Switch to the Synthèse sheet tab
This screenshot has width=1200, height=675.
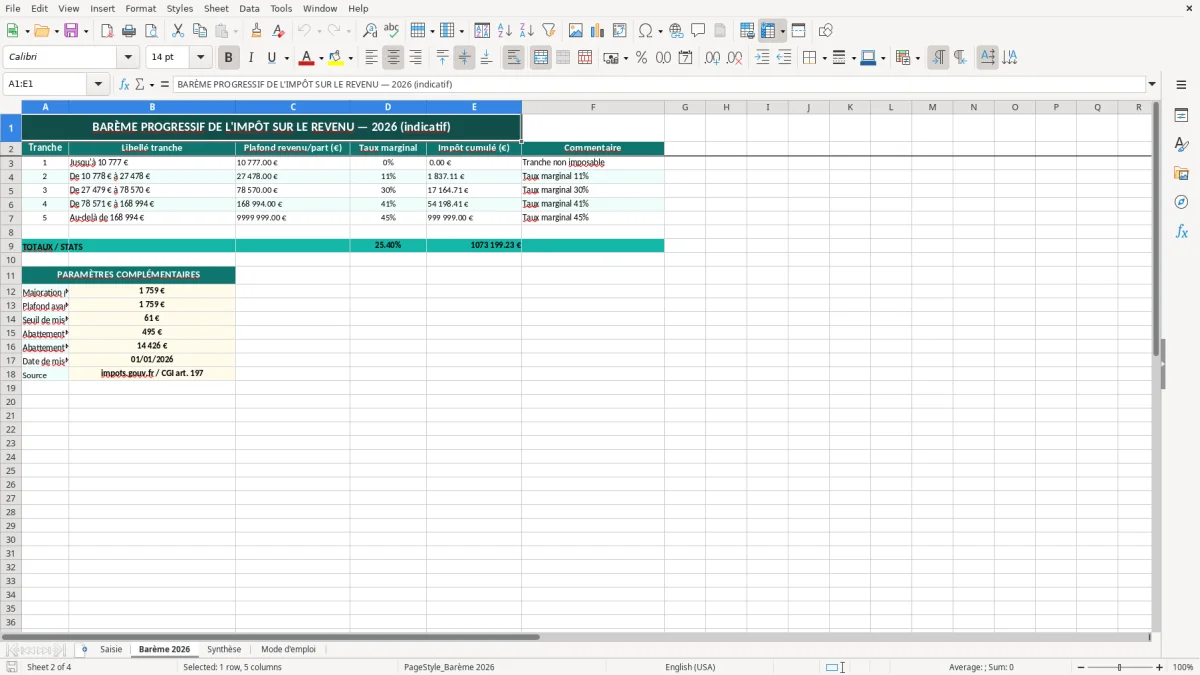(x=224, y=649)
